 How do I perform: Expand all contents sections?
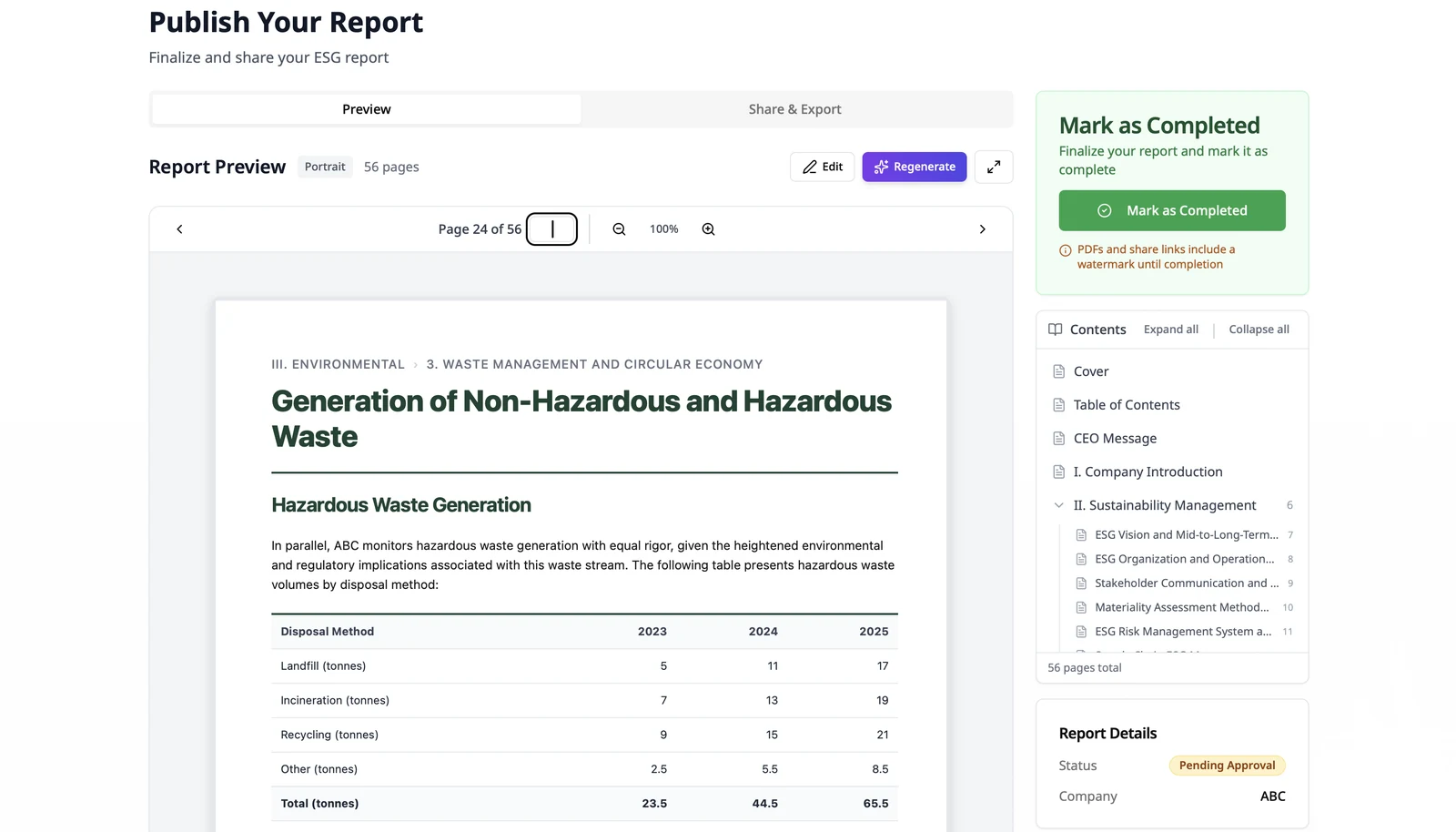click(x=1171, y=330)
